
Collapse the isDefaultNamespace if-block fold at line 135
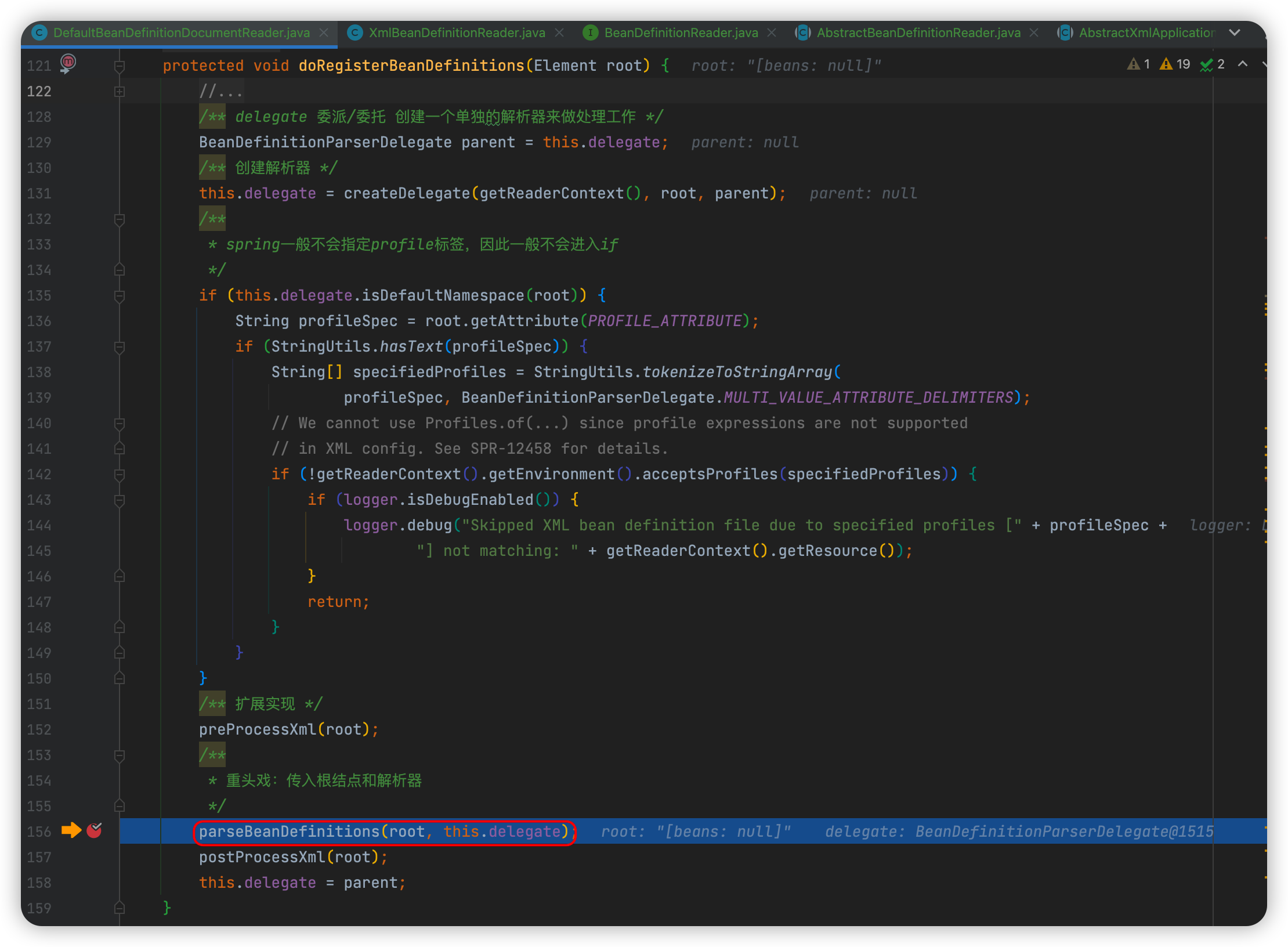(120, 296)
